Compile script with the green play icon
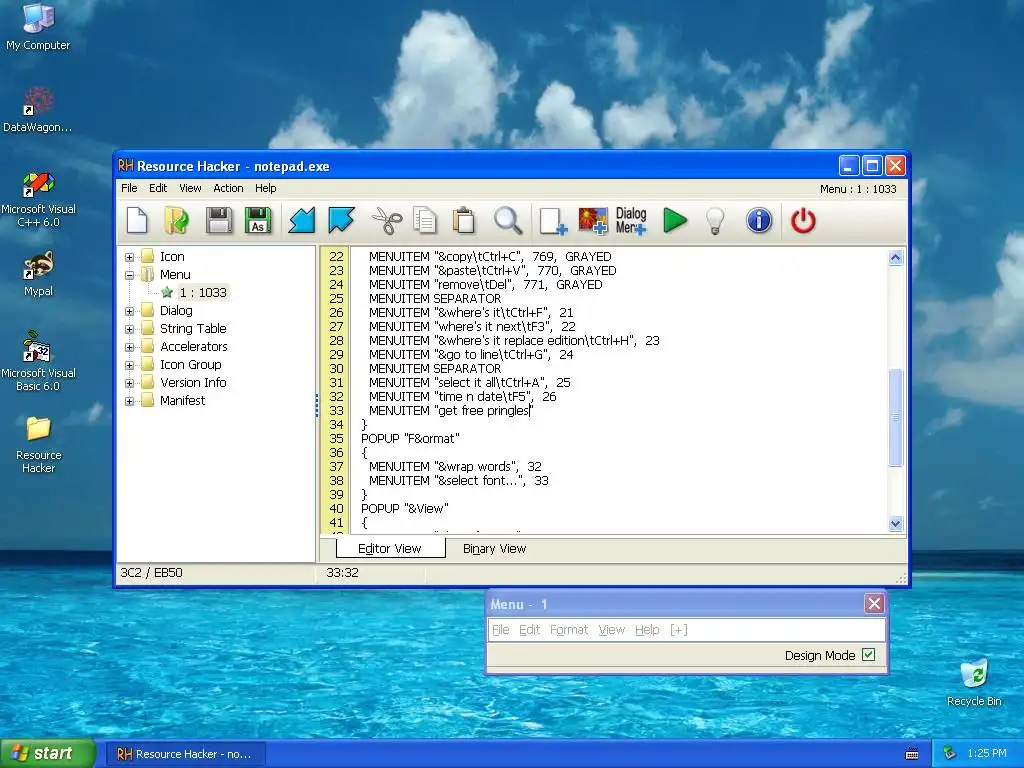The width and height of the screenshot is (1024, 768). click(x=675, y=221)
